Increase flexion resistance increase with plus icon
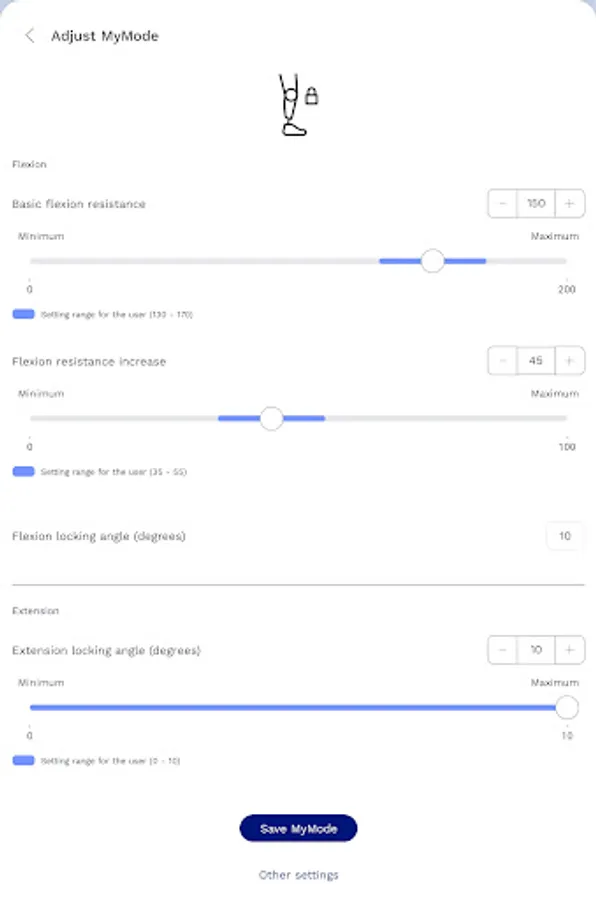 [568, 360]
